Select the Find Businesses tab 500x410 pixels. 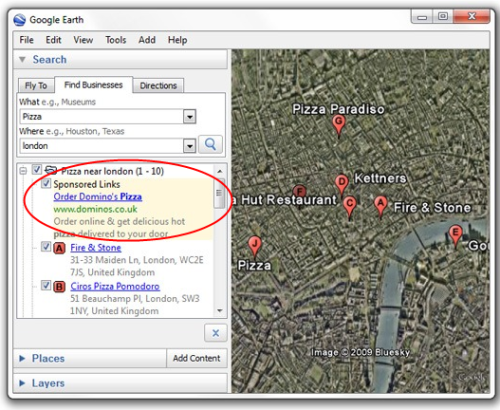tap(94, 85)
